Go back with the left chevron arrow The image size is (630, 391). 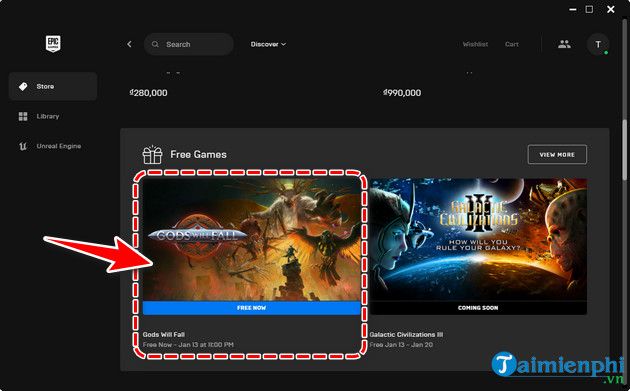(x=129, y=44)
